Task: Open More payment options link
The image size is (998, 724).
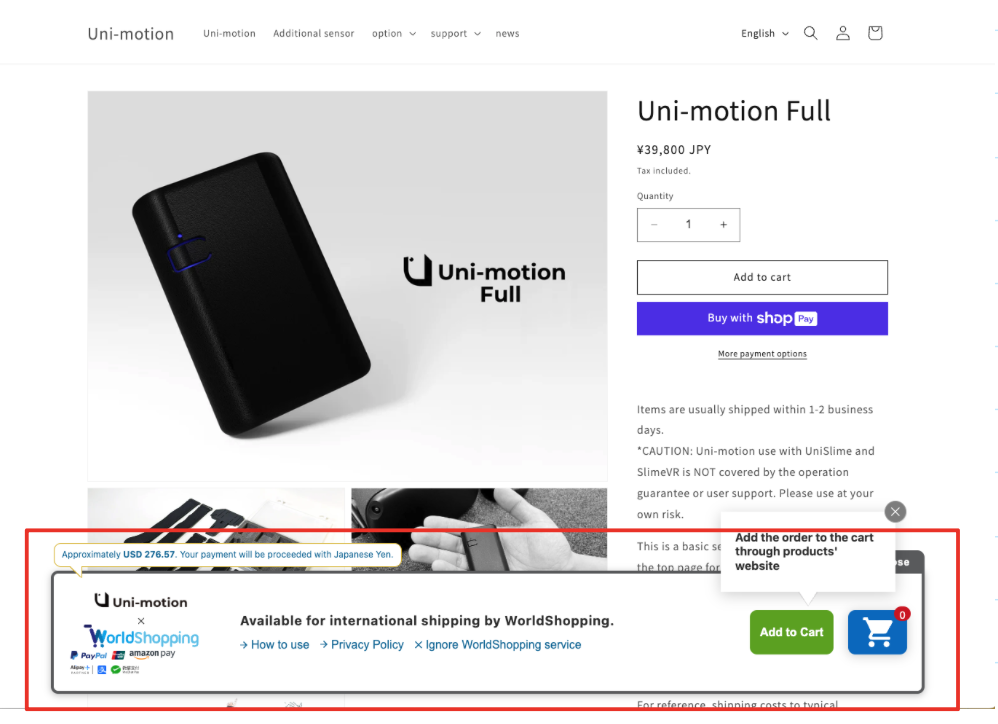Action: point(762,354)
